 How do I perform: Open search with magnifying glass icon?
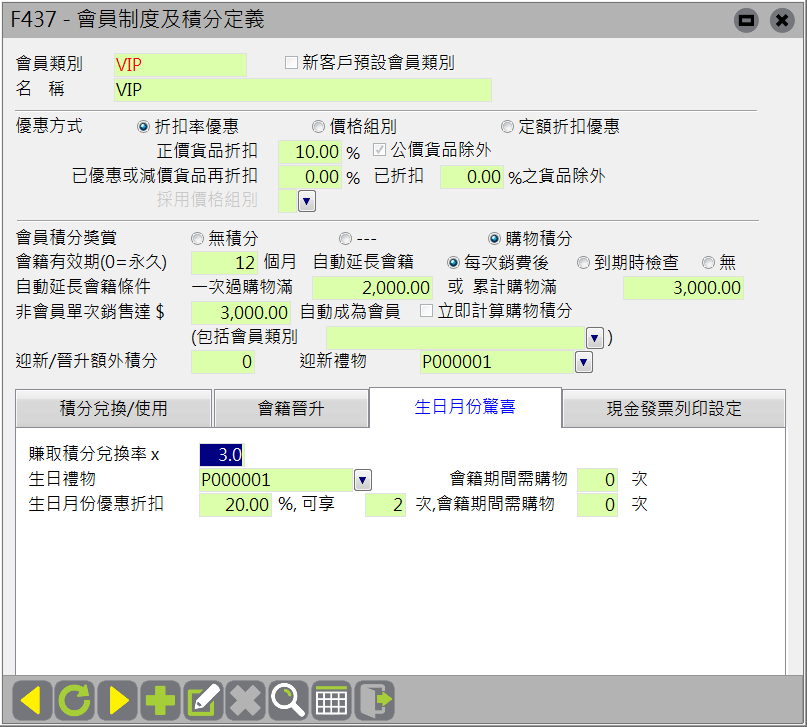click(288, 700)
